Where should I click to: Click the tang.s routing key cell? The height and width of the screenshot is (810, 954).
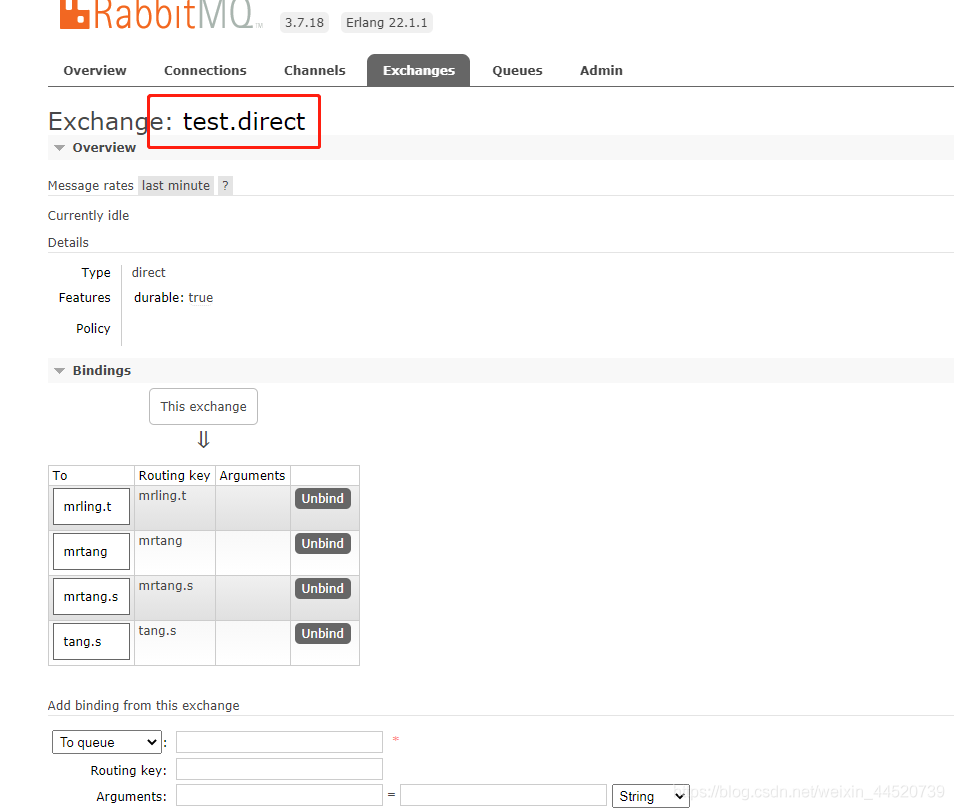pos(175,643)
